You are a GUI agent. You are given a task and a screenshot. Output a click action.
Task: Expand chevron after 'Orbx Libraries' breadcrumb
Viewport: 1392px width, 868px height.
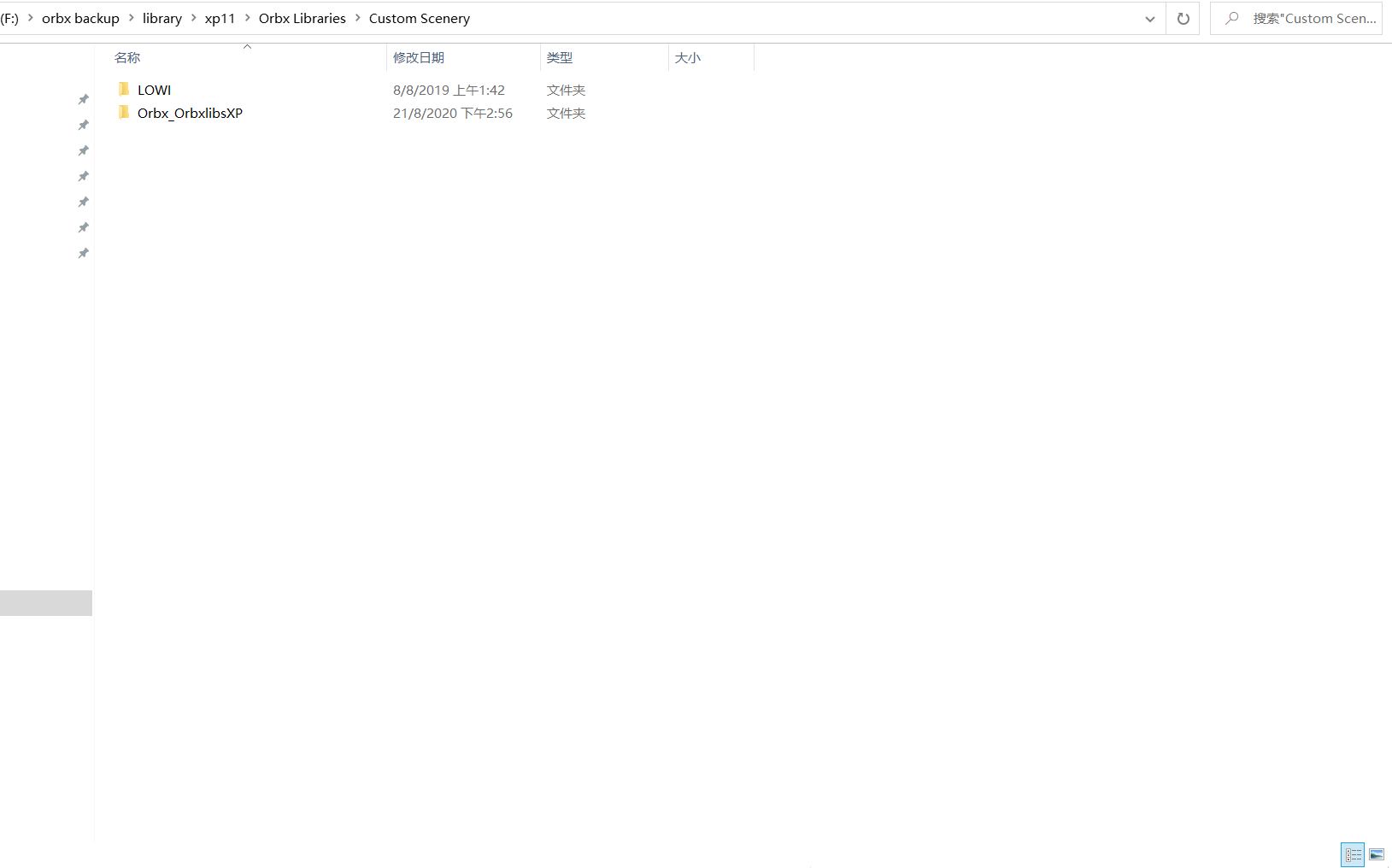(x=357, y=18)
